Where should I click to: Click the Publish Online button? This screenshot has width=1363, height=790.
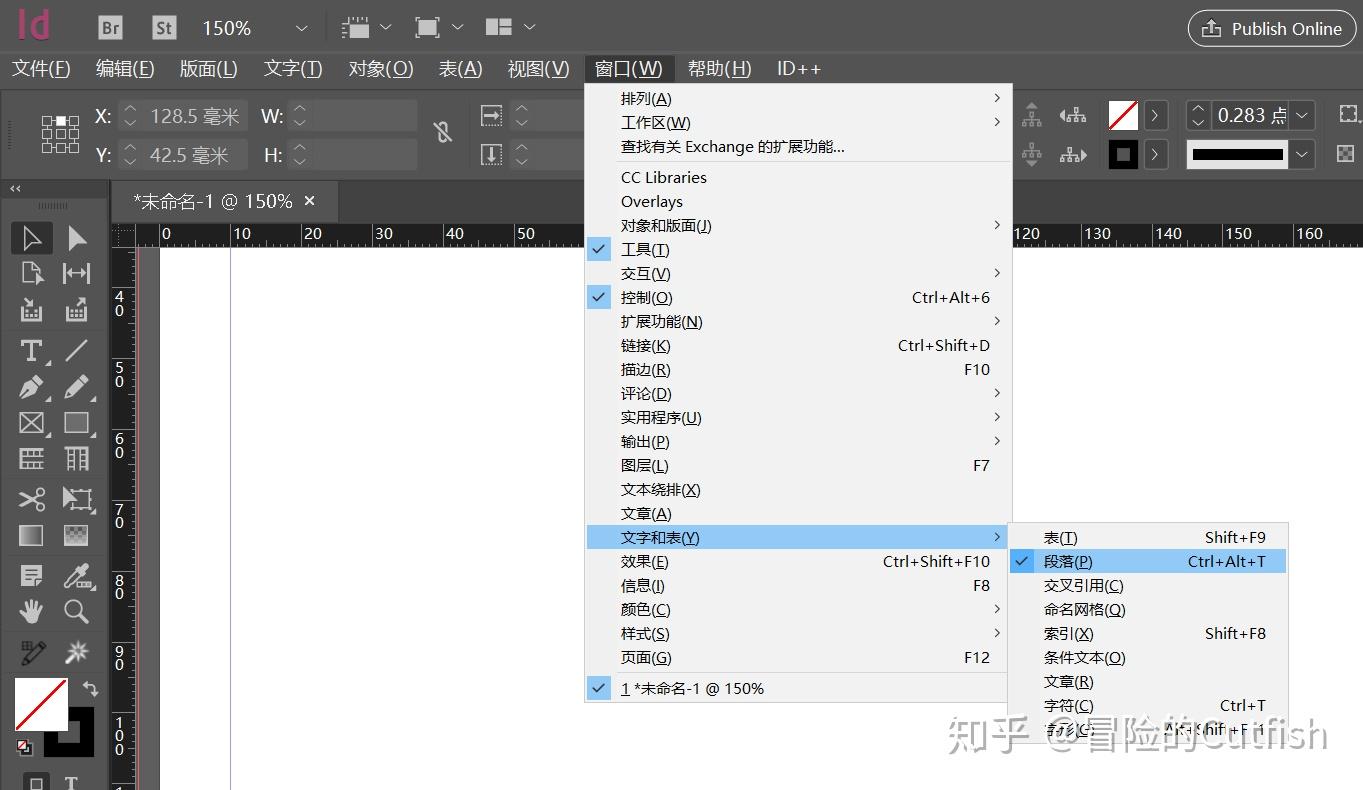click(1271, 28)
